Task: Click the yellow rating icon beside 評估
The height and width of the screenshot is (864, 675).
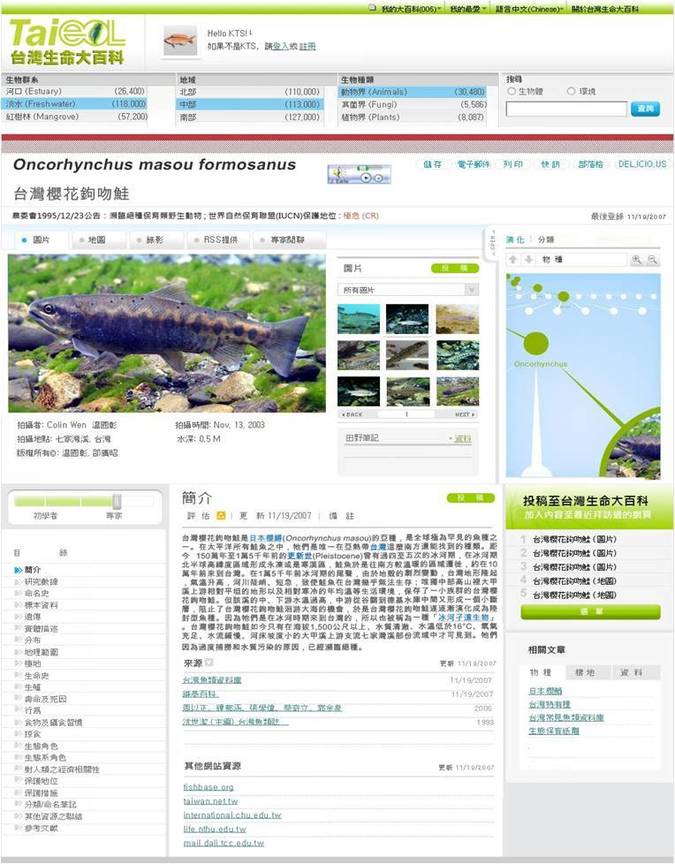Action: point(221,516)
